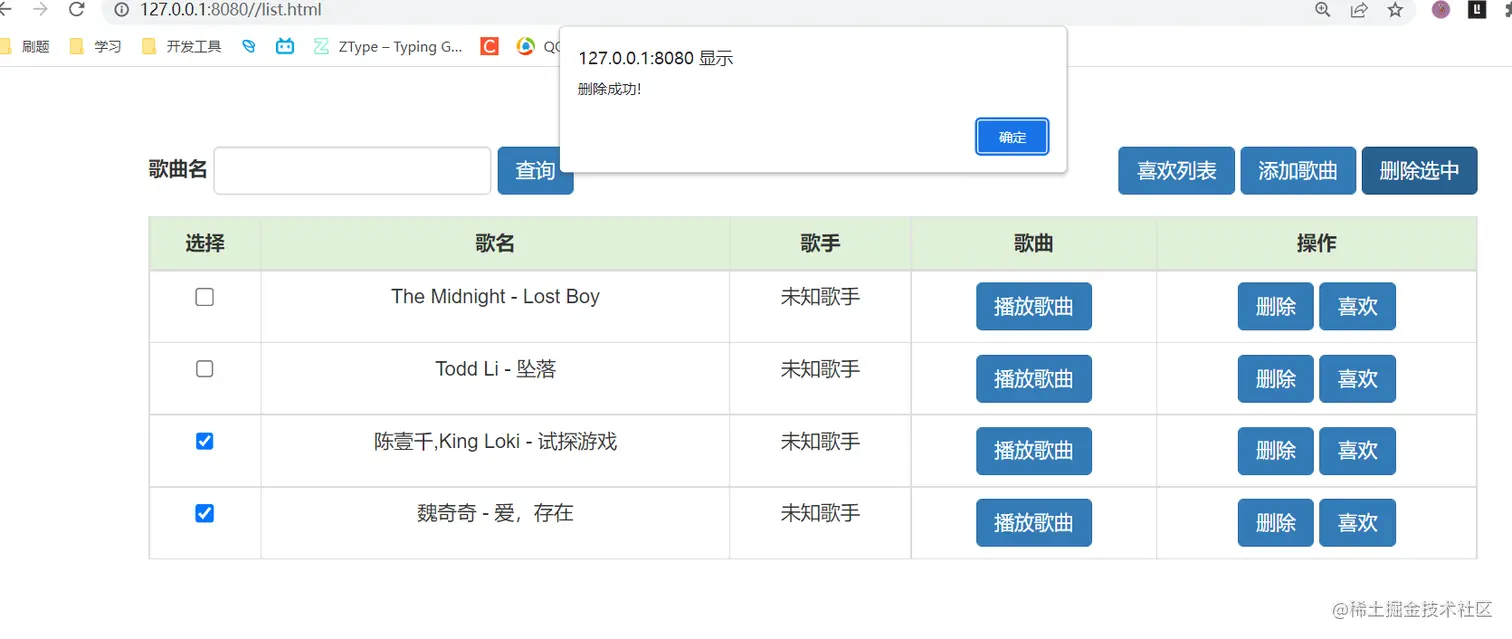Open the 学习 bookmark folder
This screenshot has height=639, width=1512.
pyautogui.click(x=95, y=47)
